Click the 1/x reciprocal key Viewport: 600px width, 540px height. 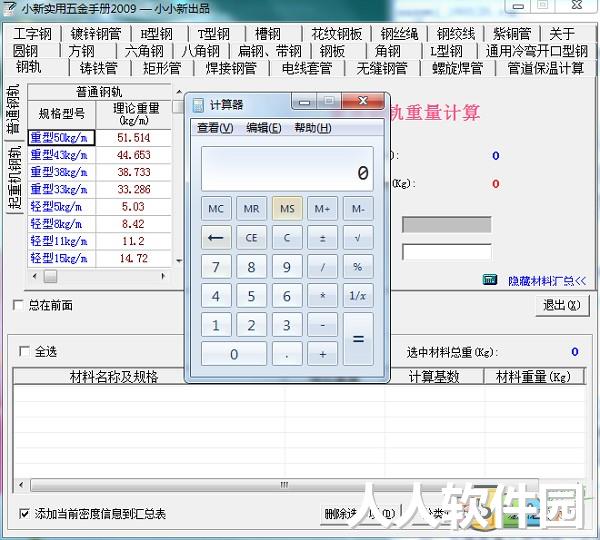[x=358, y=296]
